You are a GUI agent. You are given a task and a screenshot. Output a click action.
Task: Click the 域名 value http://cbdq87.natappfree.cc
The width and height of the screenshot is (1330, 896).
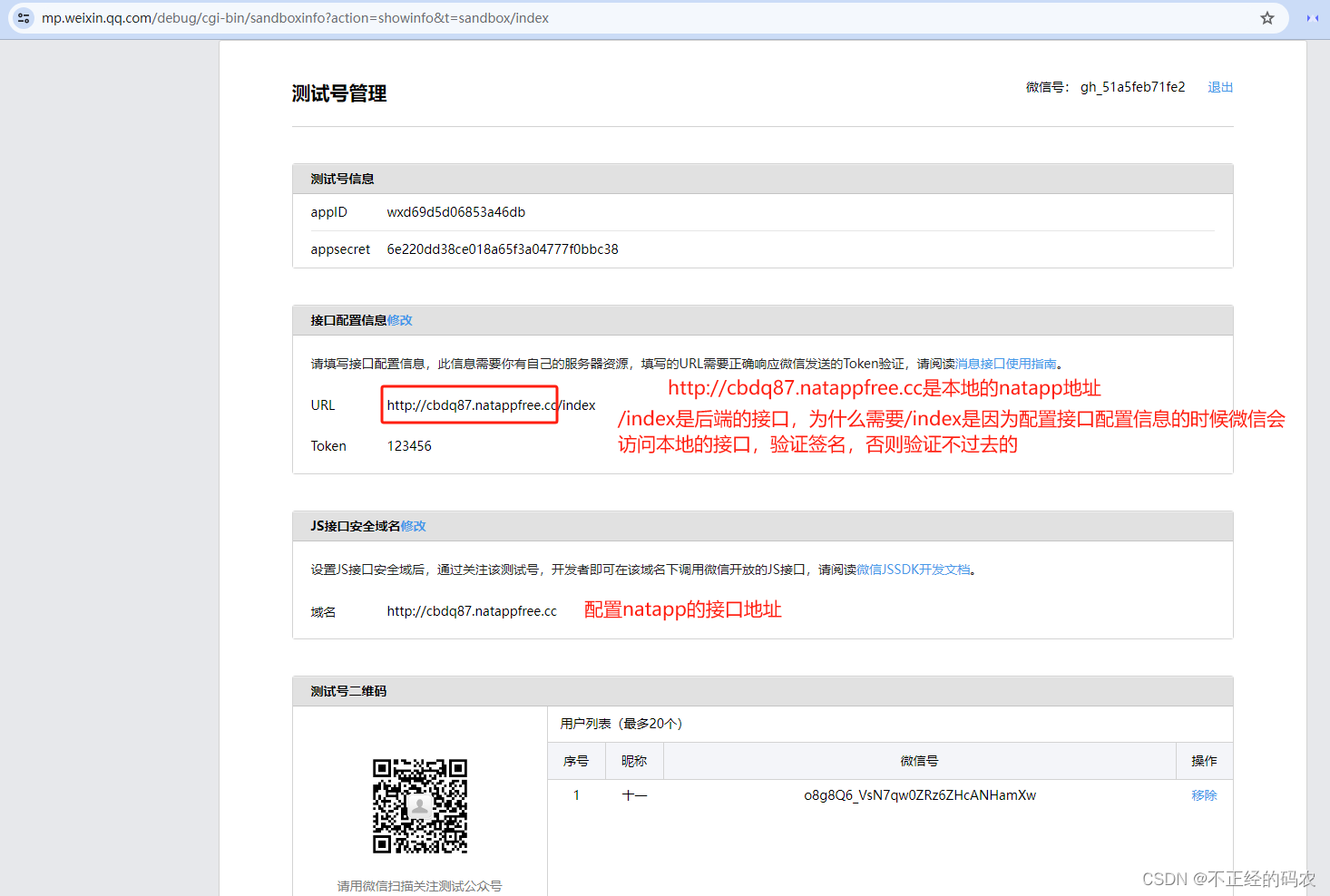472,611
